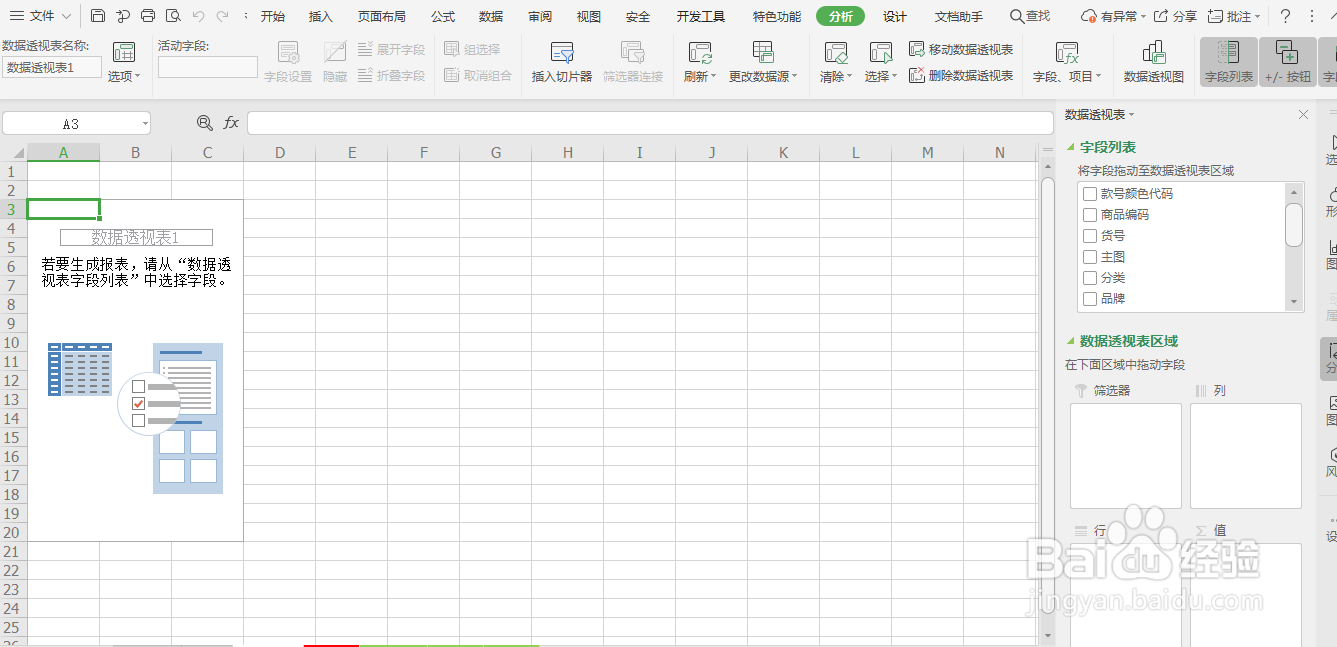1337x647 pixels.
Task: Click the formula bar input
Action: 650,123
